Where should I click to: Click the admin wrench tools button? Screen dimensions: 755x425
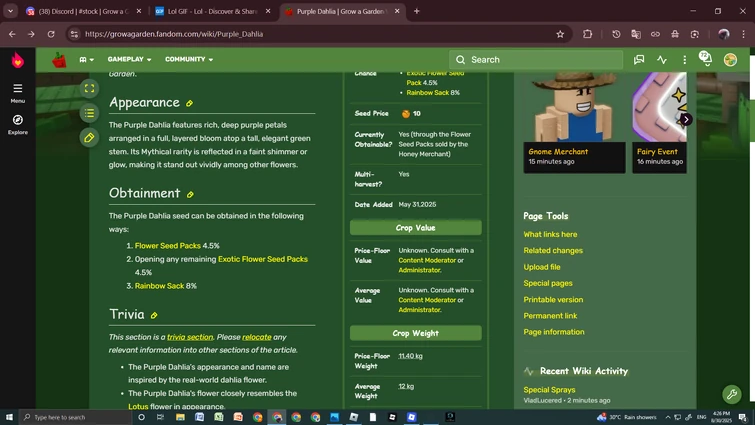click(x=731, y=394)
